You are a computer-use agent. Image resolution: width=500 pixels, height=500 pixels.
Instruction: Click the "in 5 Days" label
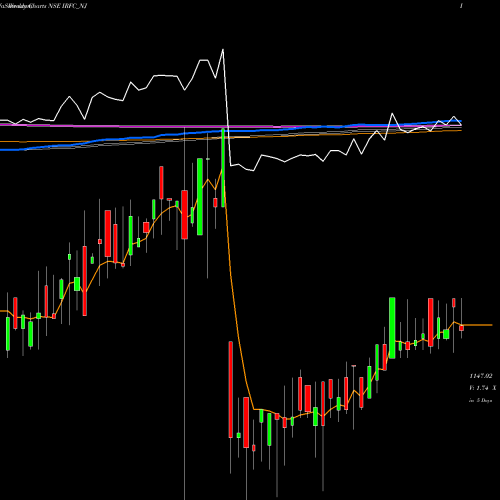(480, 400)
